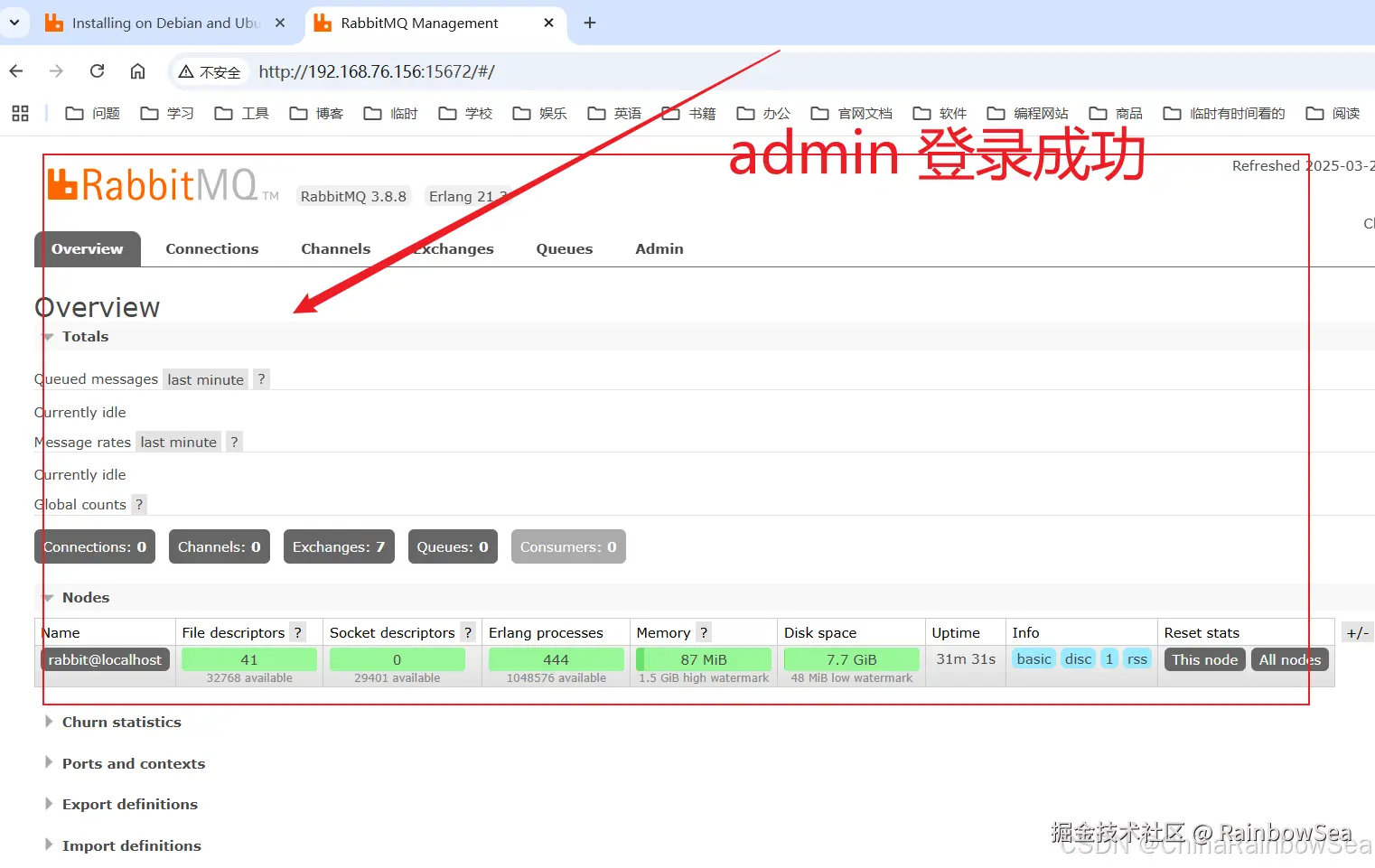Viewport: 1375px width, 868px height.
Task: Open the 办公 bookmark folder
Action: tap(763, 113)
